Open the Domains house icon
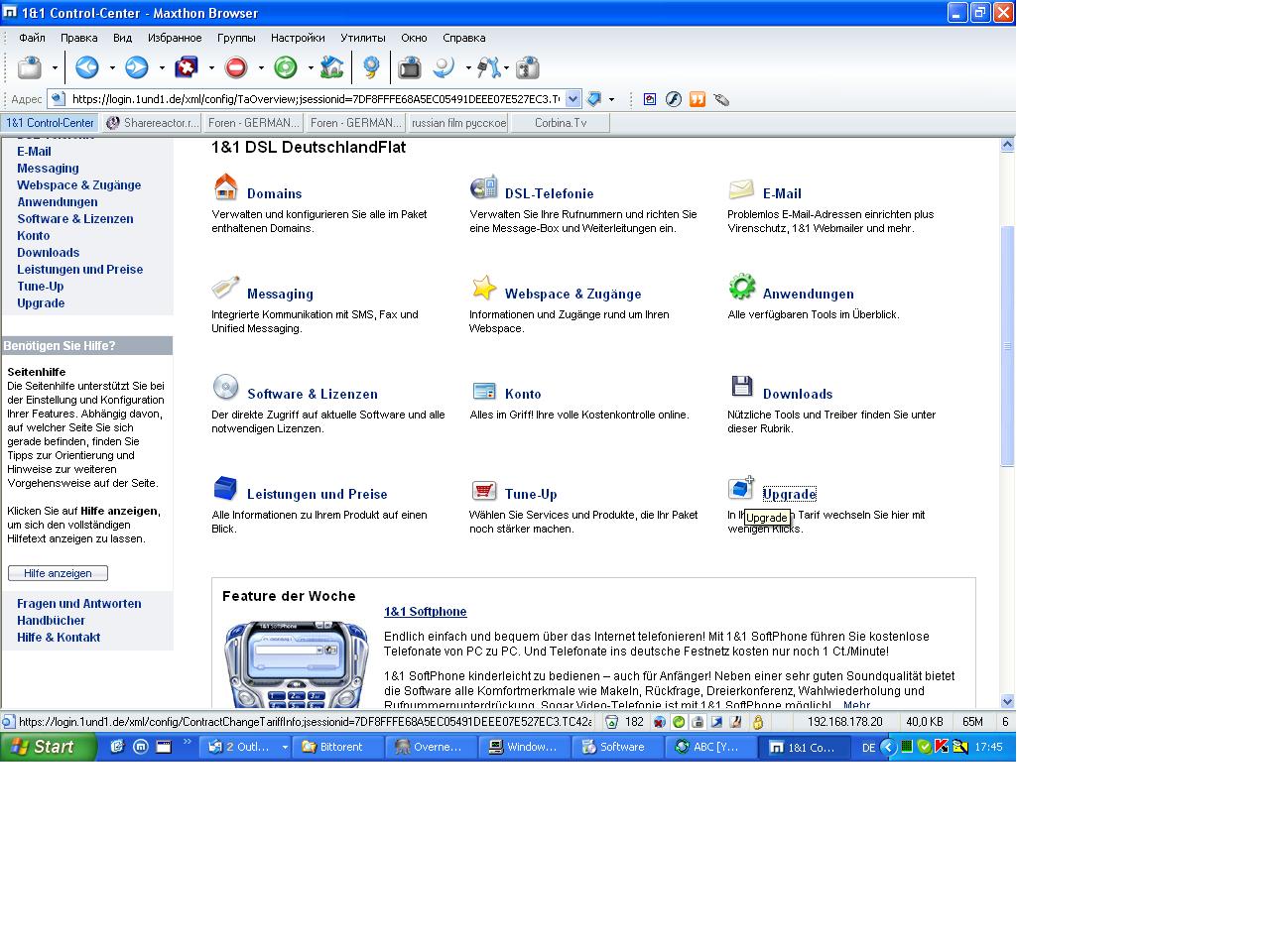Screen dimensions: 1270x952 click(x=226, y=187)
